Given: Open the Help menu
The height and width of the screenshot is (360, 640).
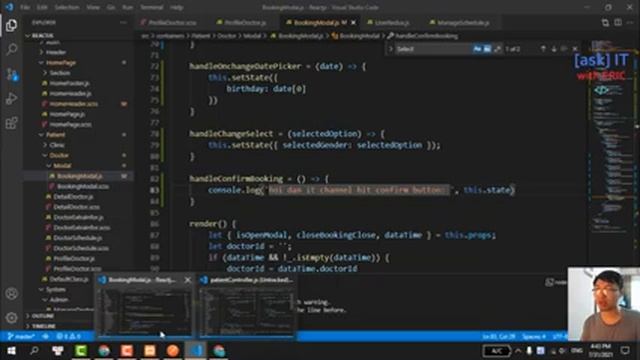Looking at the screenshot, I should coord(176,7).
